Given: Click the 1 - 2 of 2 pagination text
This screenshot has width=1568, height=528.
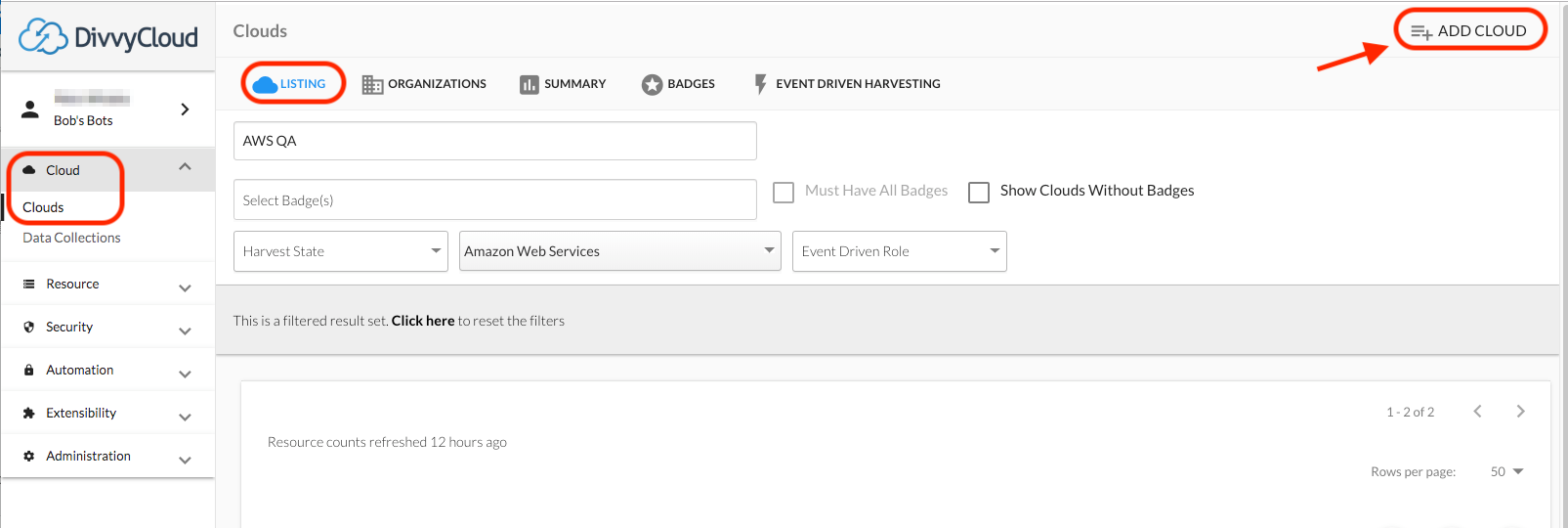Looking at the screenshot, I should pyautogui.click(x=1411, y=412).
